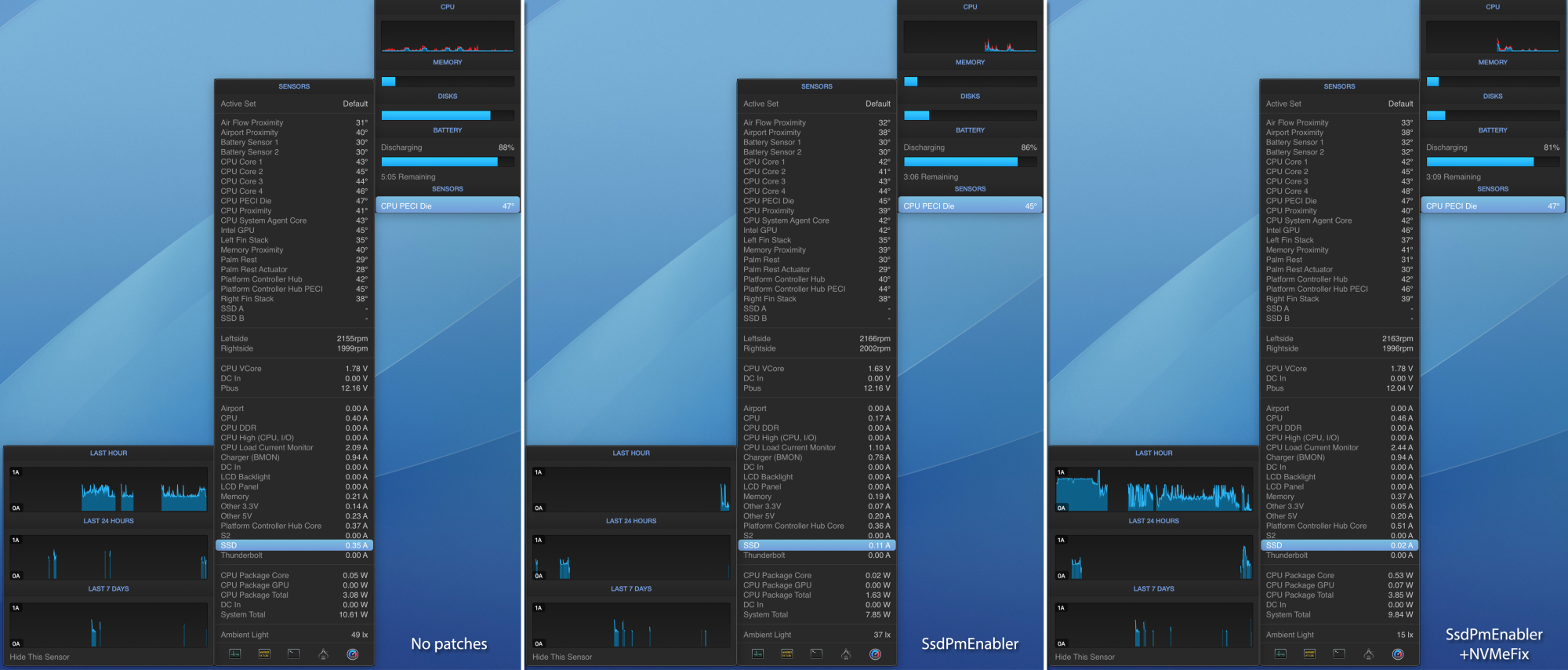The height and width of the screenshot is (670, 1568).
Task: Open Terminal icon in left No patches panel
Action: coord(293,654)
